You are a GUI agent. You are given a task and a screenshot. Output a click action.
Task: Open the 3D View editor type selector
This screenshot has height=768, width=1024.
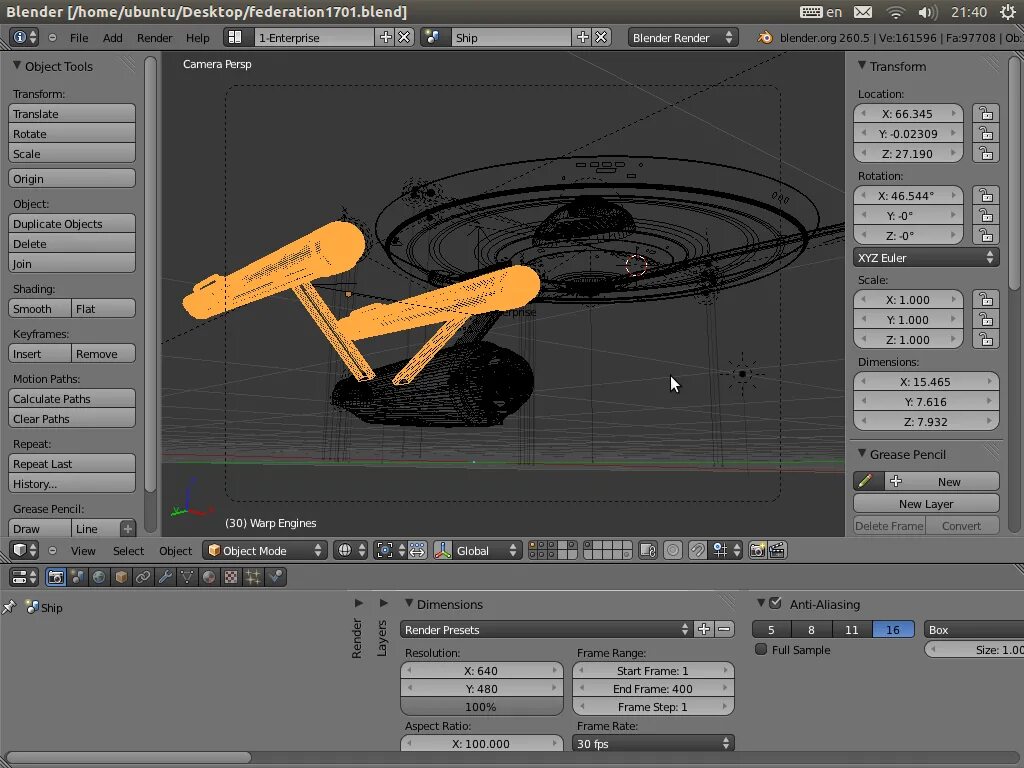(25, 551)
